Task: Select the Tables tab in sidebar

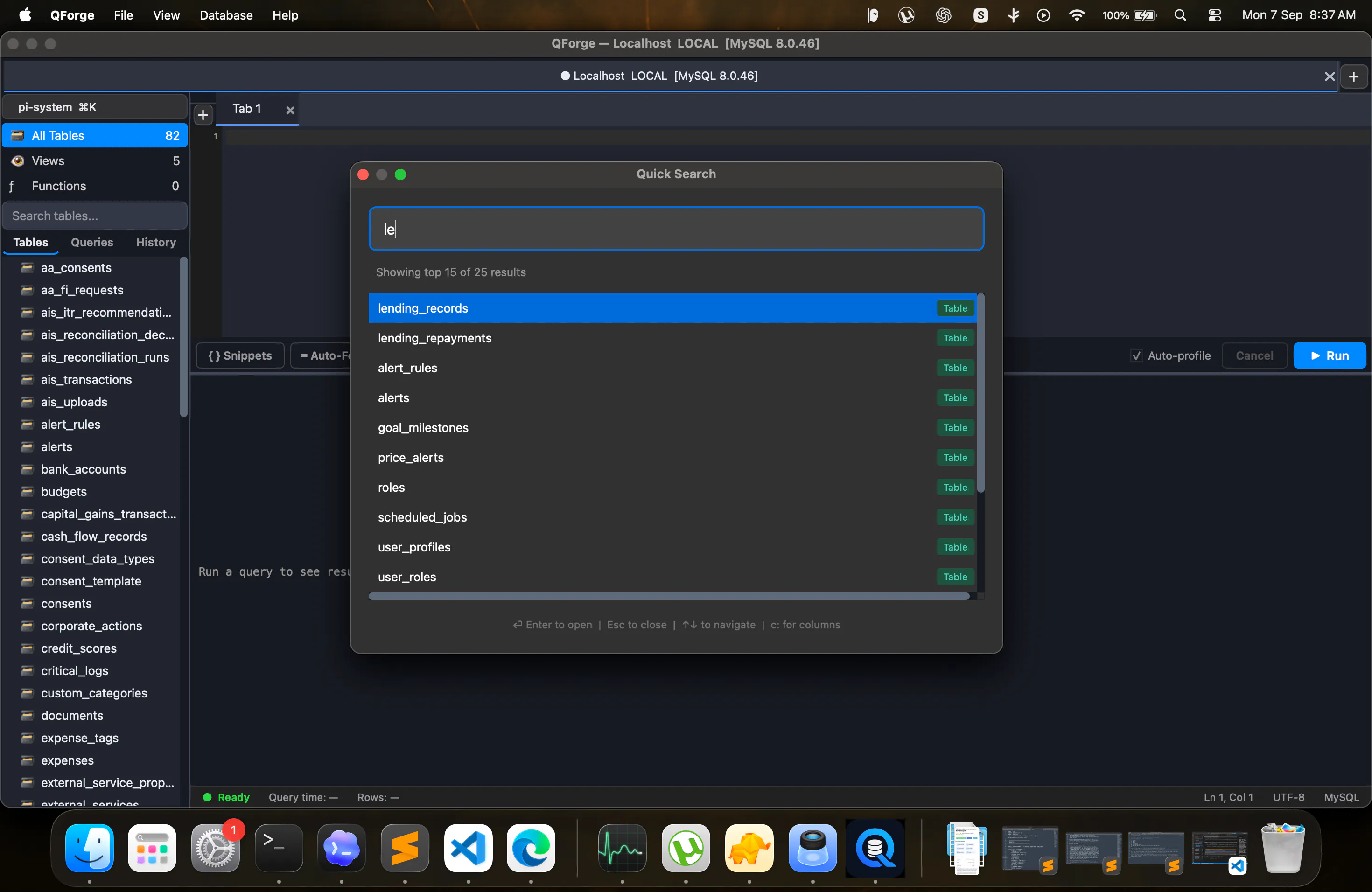Action: coord(30,242)
